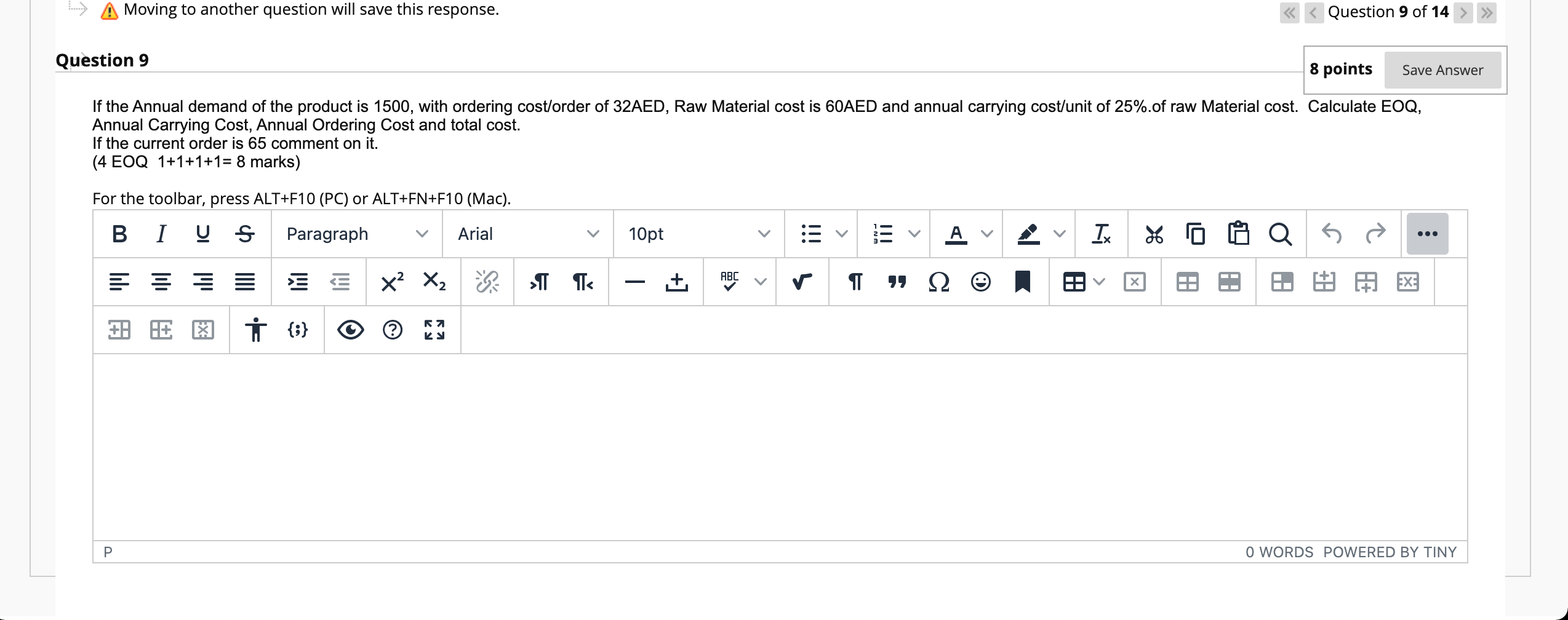This screenshot has height=620, width=1568.
Task: Expand the highlight color picker arrow
Action: [1060, 234]
